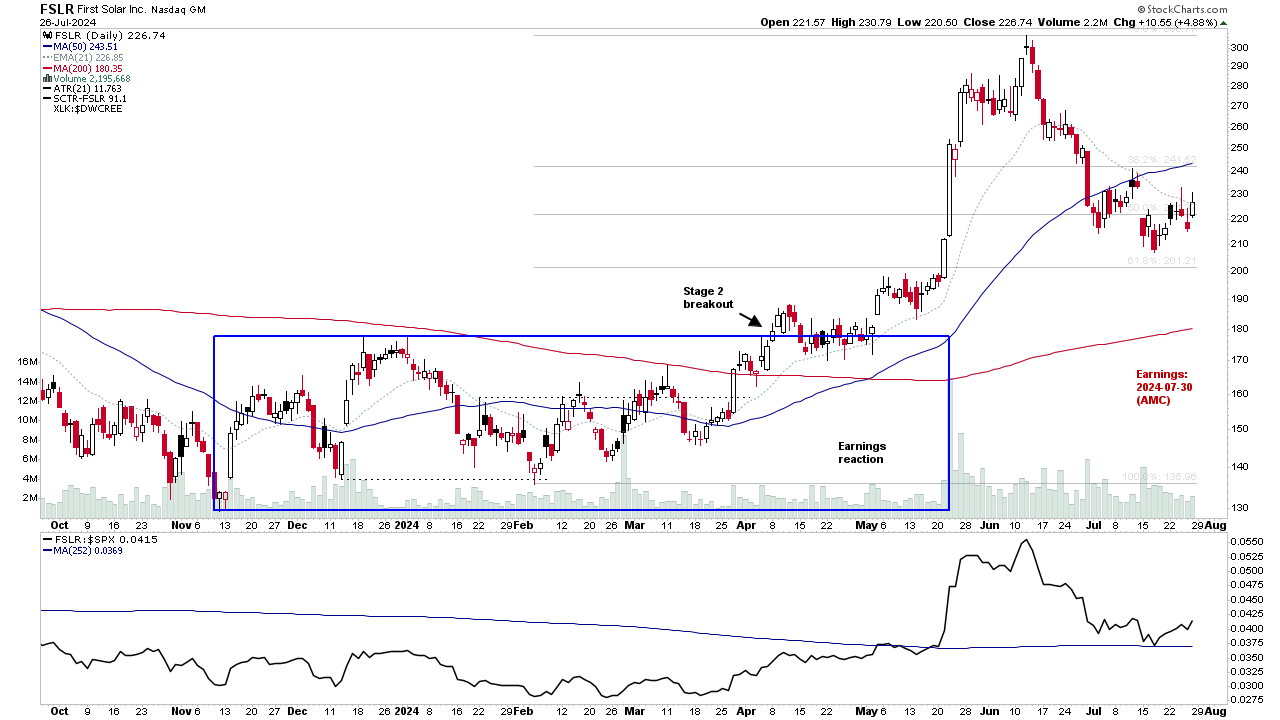The height and width of the screenshot is (720, 1280).
Task: Click the dotted gray marker before EMA(21)
Action: tap(46, 57)
